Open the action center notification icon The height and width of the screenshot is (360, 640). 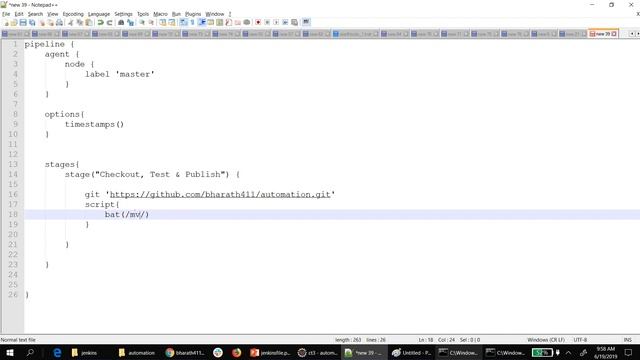pyautogui.click(x=628, y=353)
